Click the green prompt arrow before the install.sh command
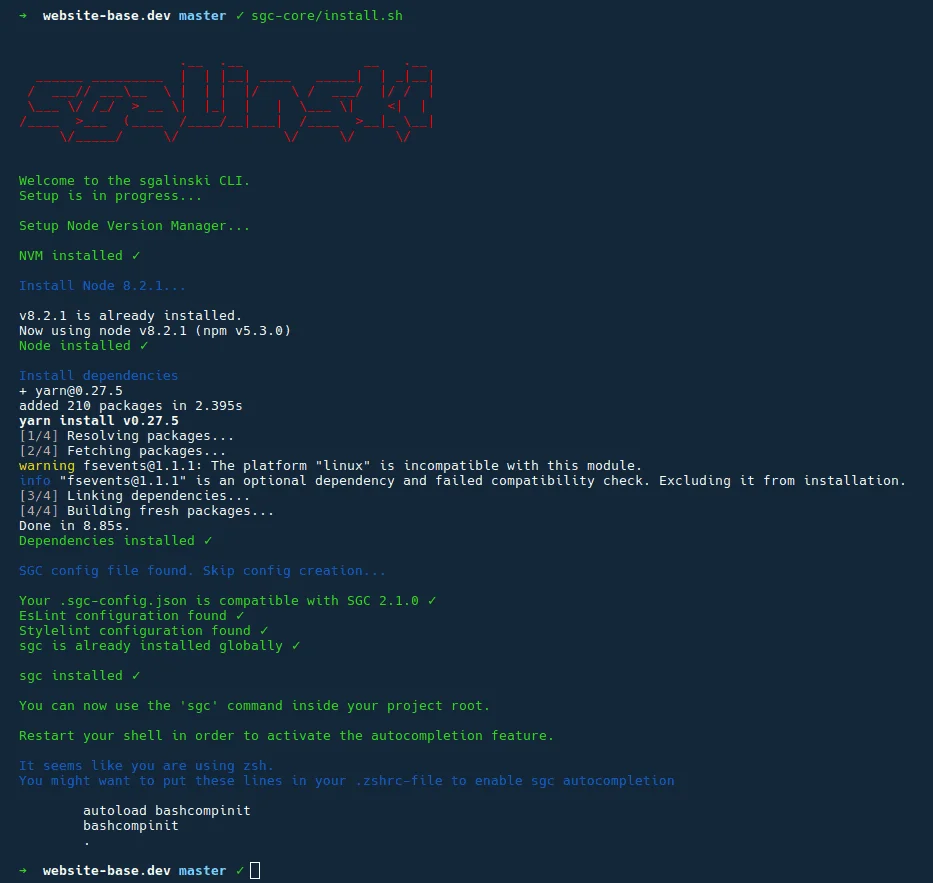 point(23,16)
